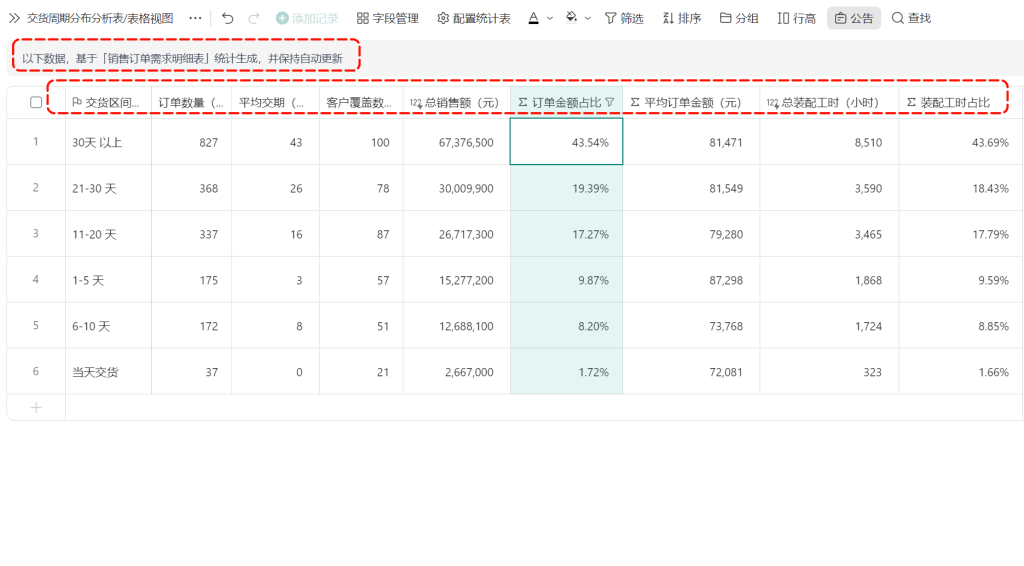Select assembly hours cell 8,510
This screenshot has height=566, width=1024.
coord(829,142)
